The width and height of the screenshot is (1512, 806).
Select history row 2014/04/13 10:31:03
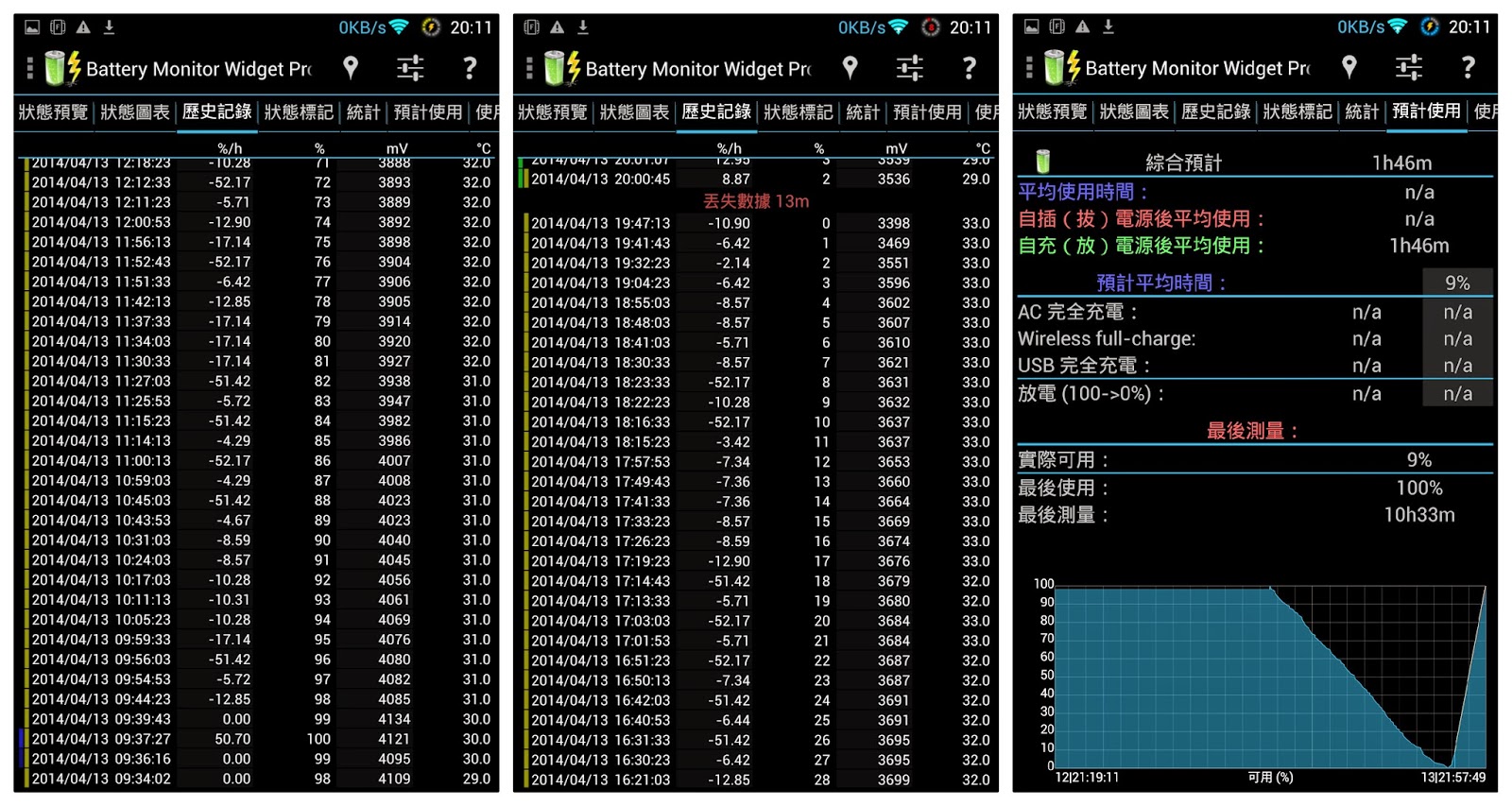(259, 540)
